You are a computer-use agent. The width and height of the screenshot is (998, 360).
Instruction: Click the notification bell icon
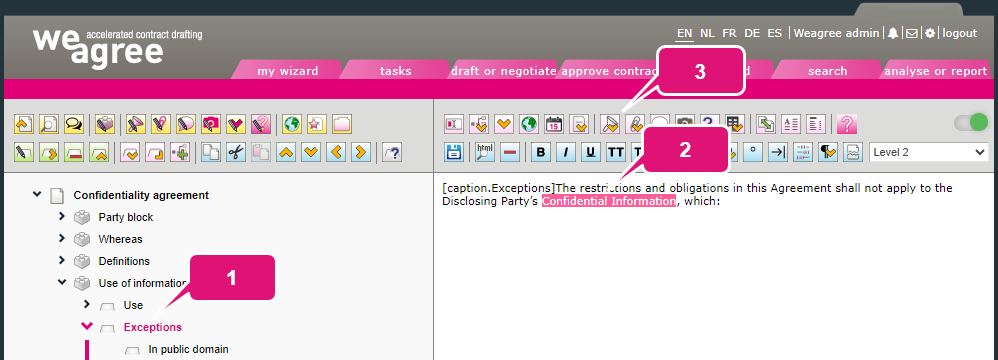point(893,33)
